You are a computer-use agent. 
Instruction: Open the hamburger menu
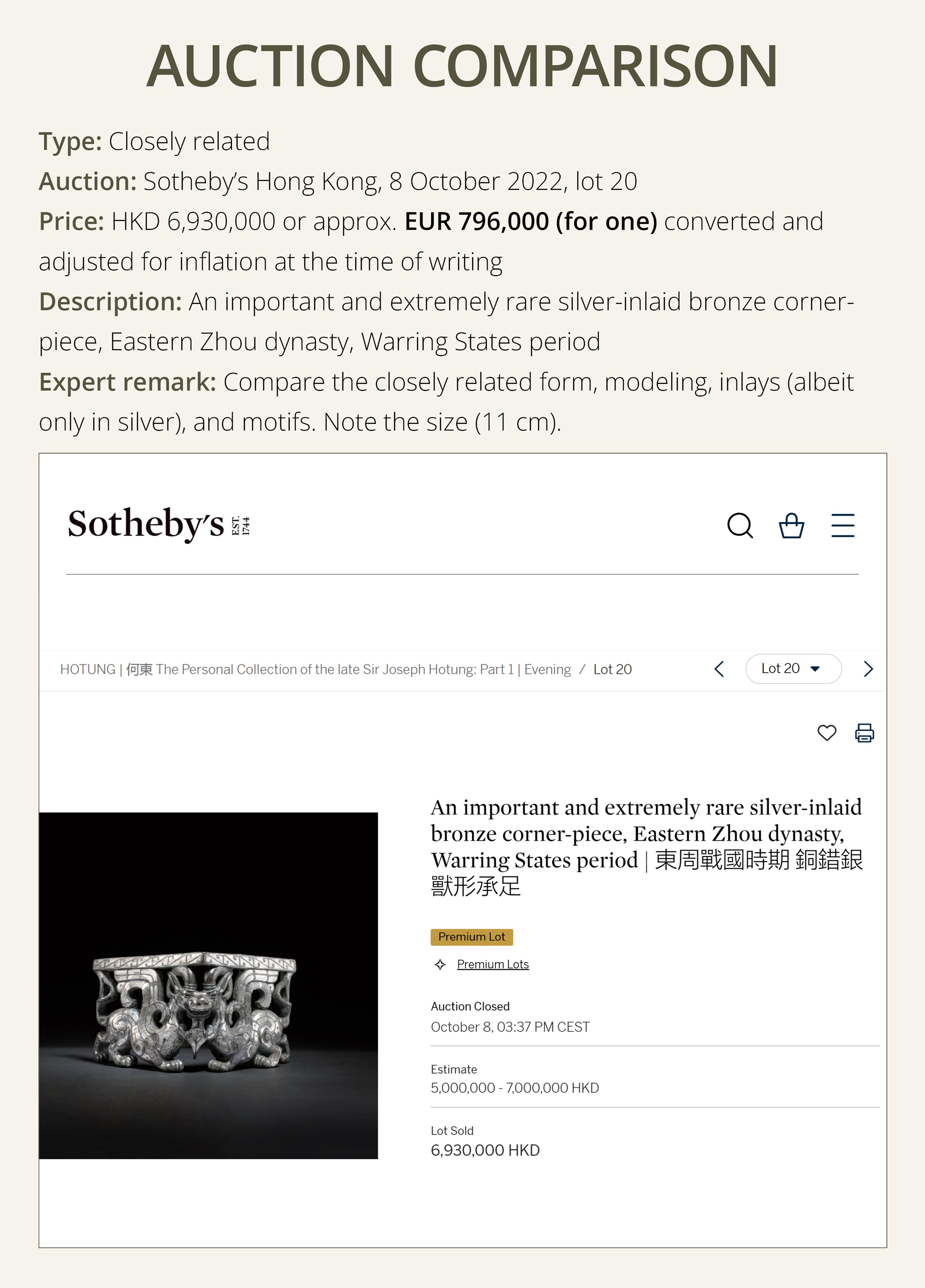[843, 526]
